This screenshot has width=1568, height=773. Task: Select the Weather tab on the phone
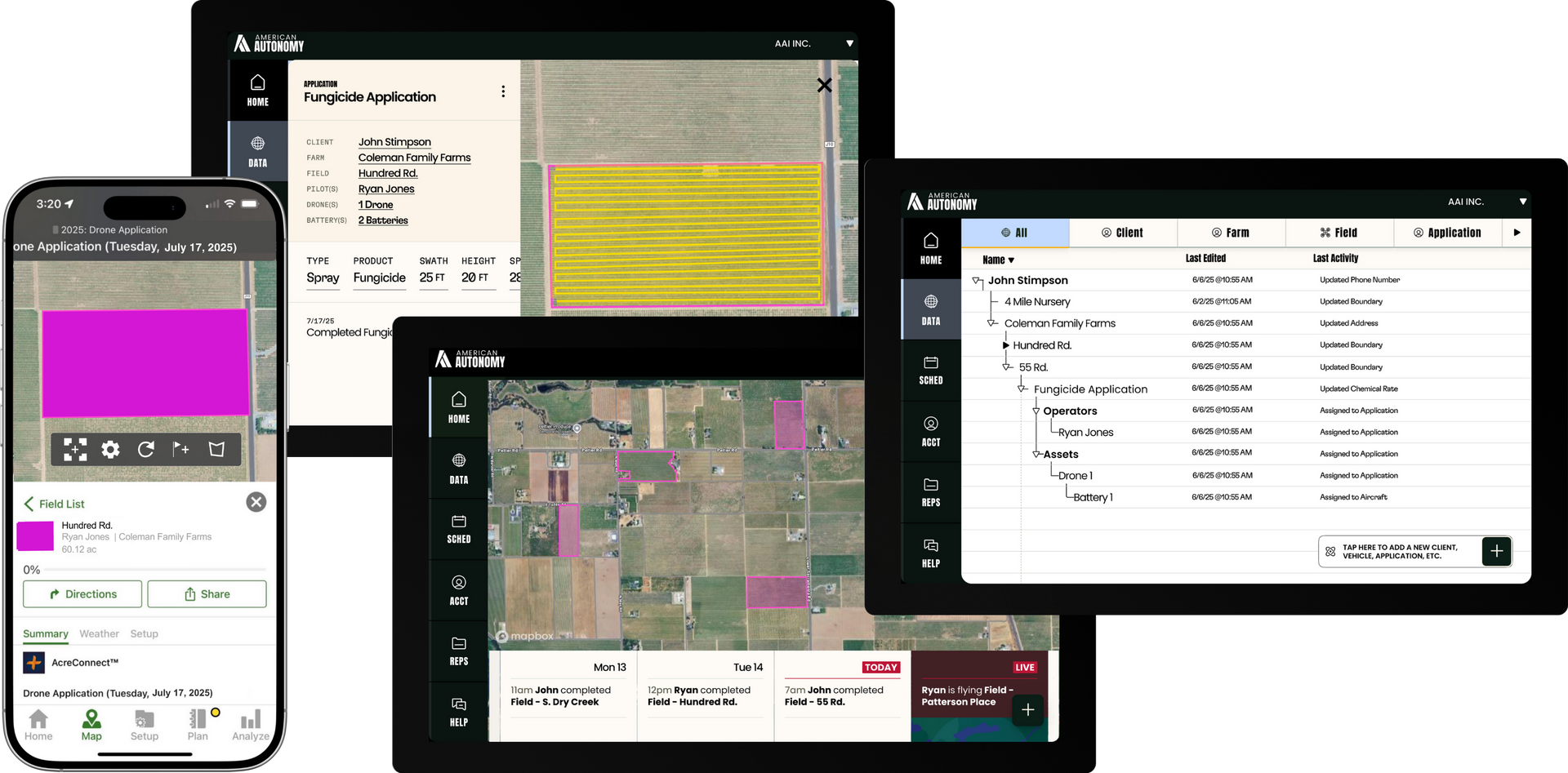coord(99,633)
